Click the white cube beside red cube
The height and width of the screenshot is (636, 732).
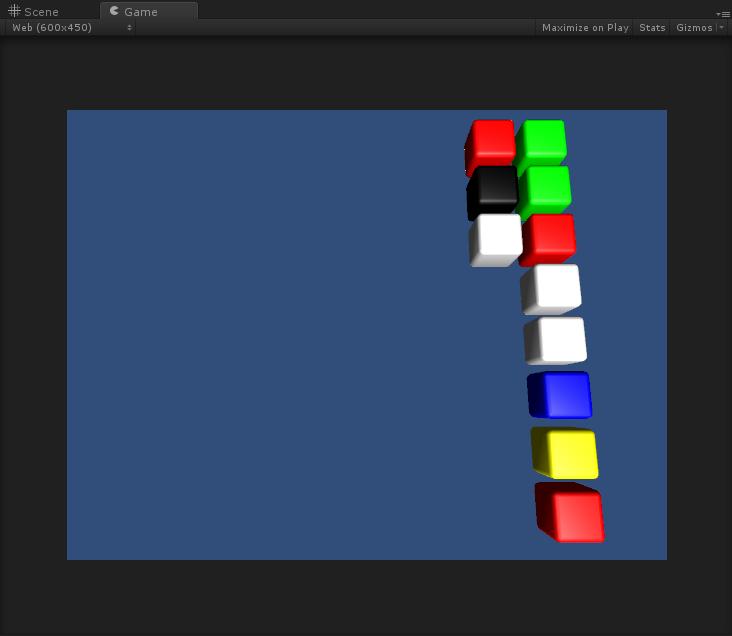click(x=495, y=240)
